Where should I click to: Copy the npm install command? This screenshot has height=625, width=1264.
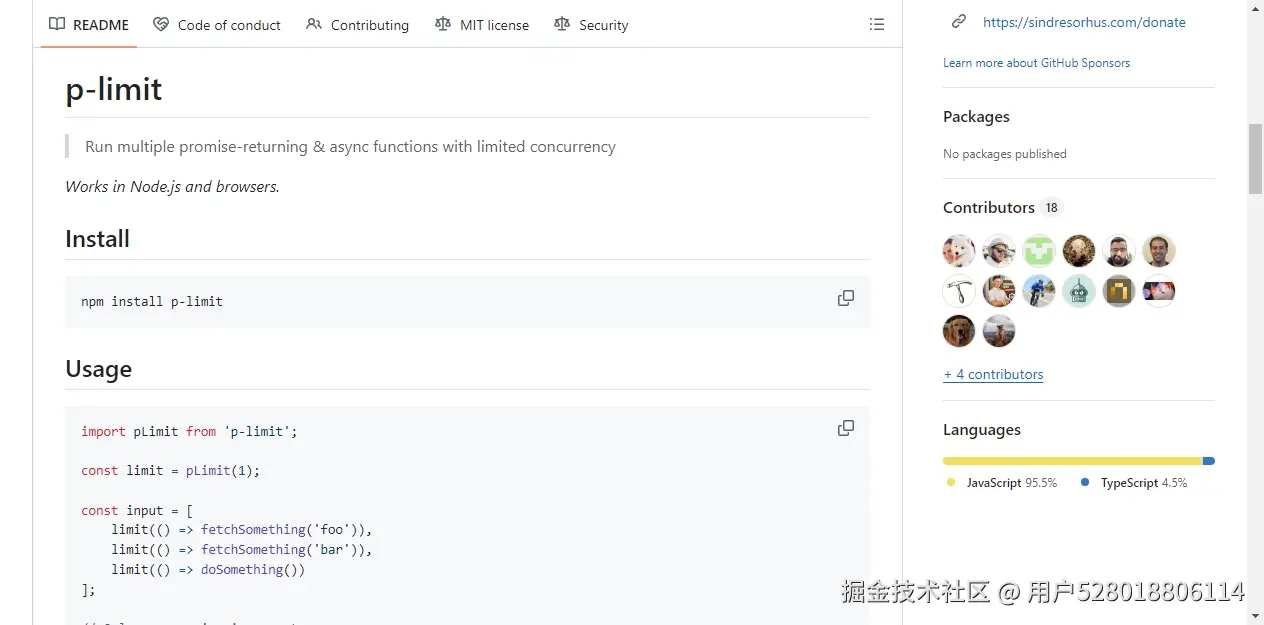(x=846, y=298)
